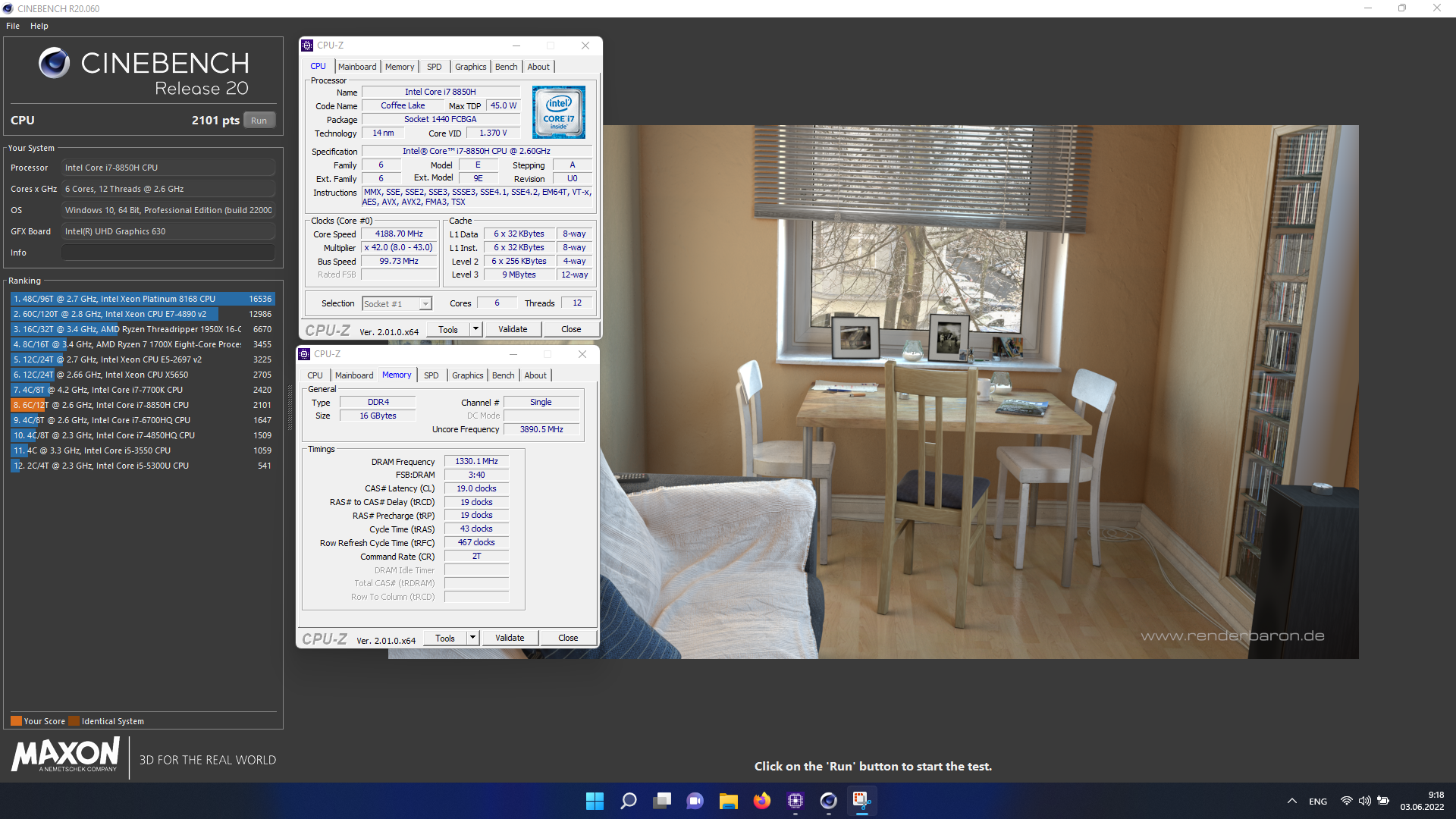1456x819 pixels.
Task: Select ranking row Core i7-6700HQ
Action: (143, 420)
